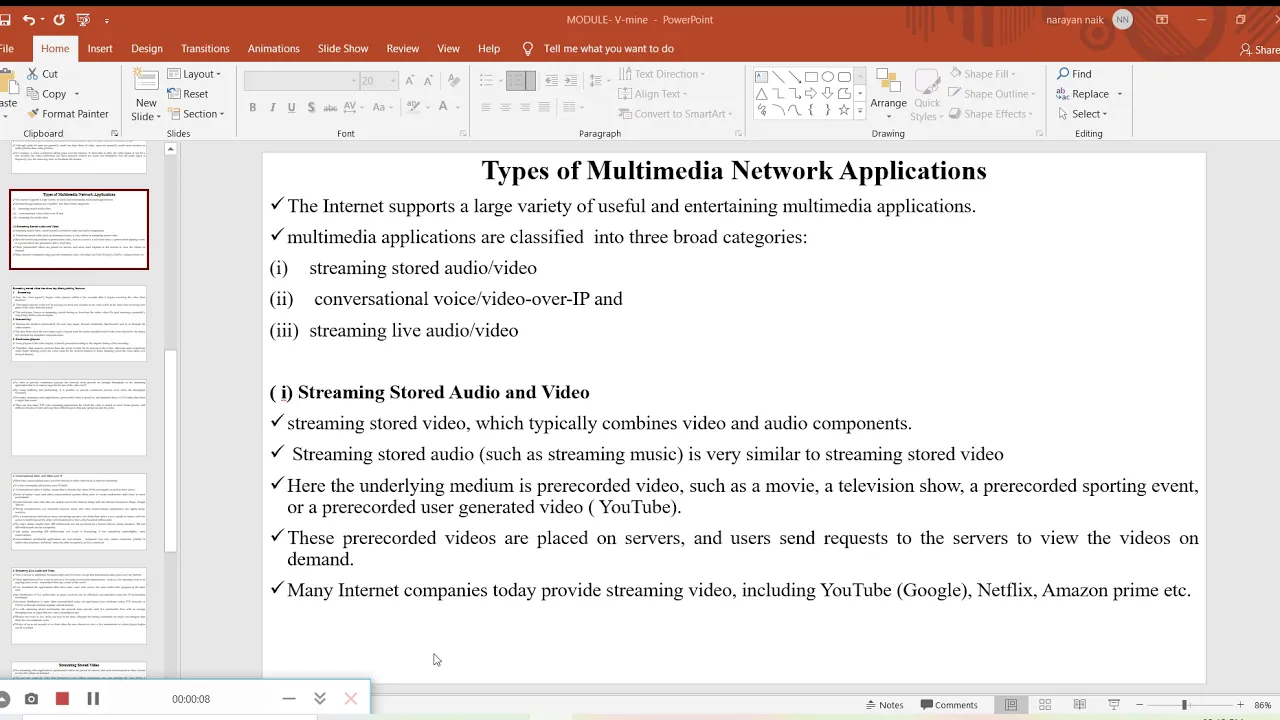Toggle Bold formatting
This screenshot has height=720, width=1280.
tap(252, 107)
